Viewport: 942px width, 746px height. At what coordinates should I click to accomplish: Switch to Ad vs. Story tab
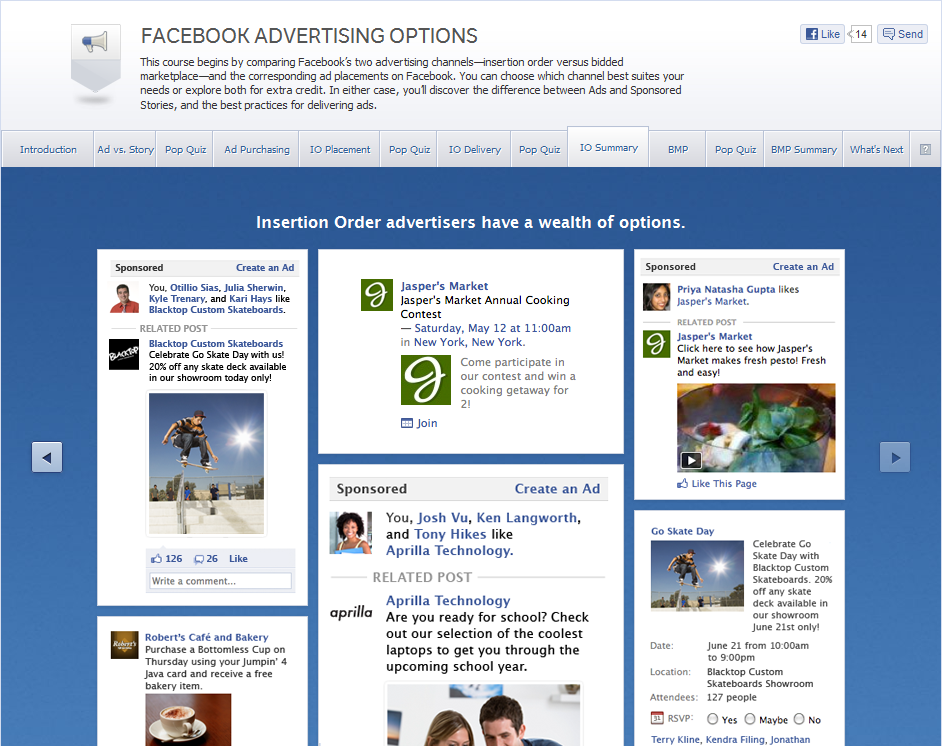click(x=125, y=149)
